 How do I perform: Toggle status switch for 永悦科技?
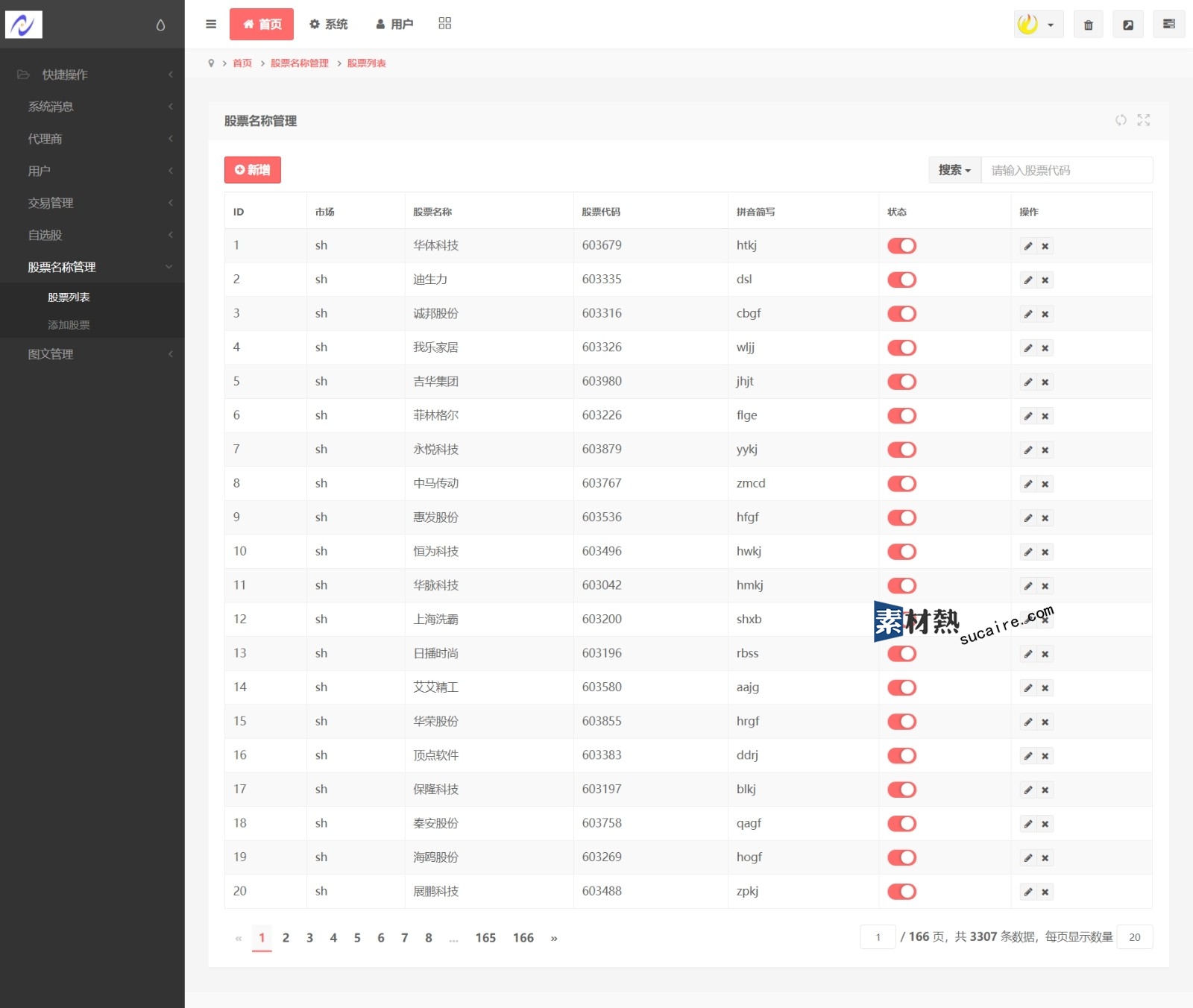(x=901, y=450)
